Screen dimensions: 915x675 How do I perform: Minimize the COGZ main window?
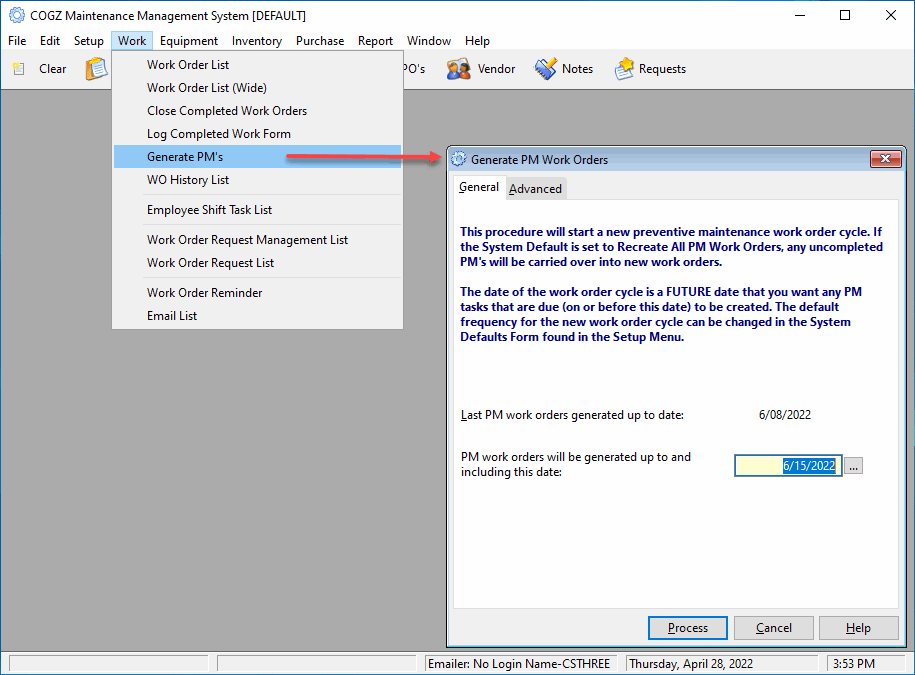(x=799, y=15)
